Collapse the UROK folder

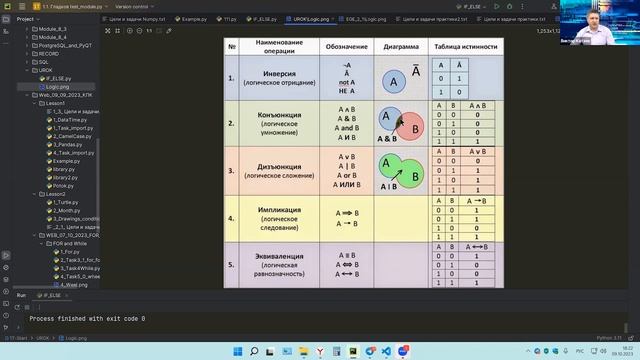(x=27, y=70)
